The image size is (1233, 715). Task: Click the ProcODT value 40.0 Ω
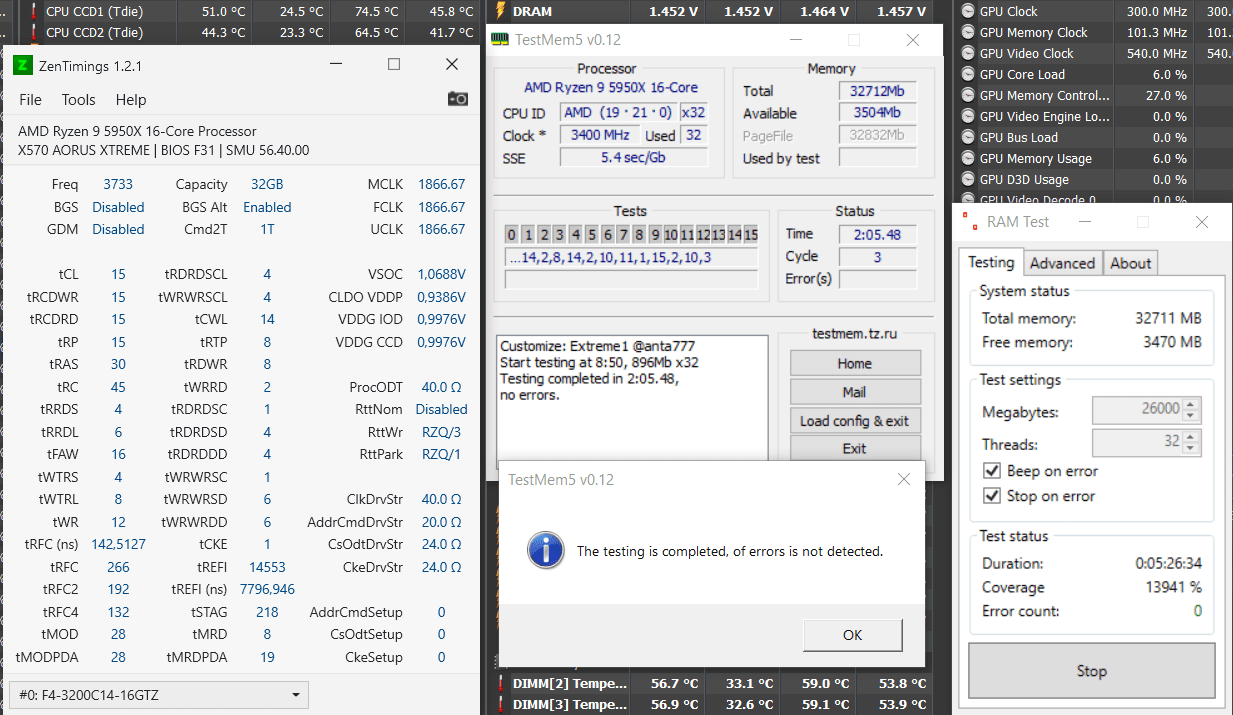click(x=441, y=387)
